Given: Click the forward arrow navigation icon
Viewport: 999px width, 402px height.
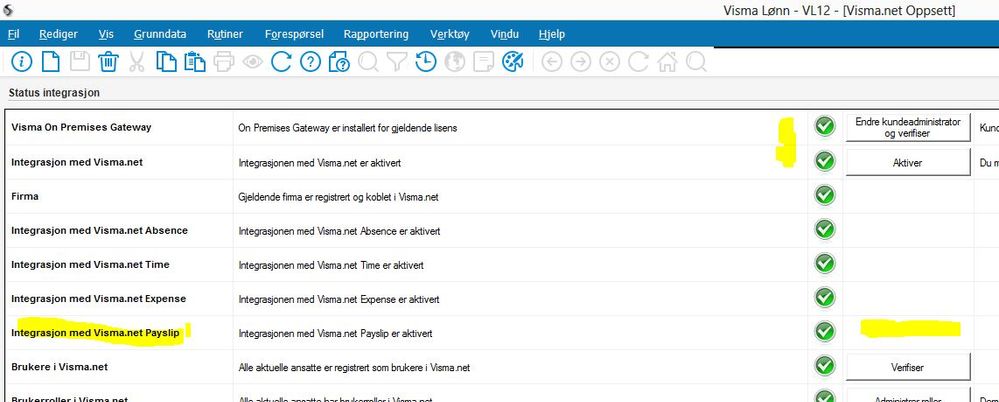Looking at the screenshot, I should (x=580, y=62).
